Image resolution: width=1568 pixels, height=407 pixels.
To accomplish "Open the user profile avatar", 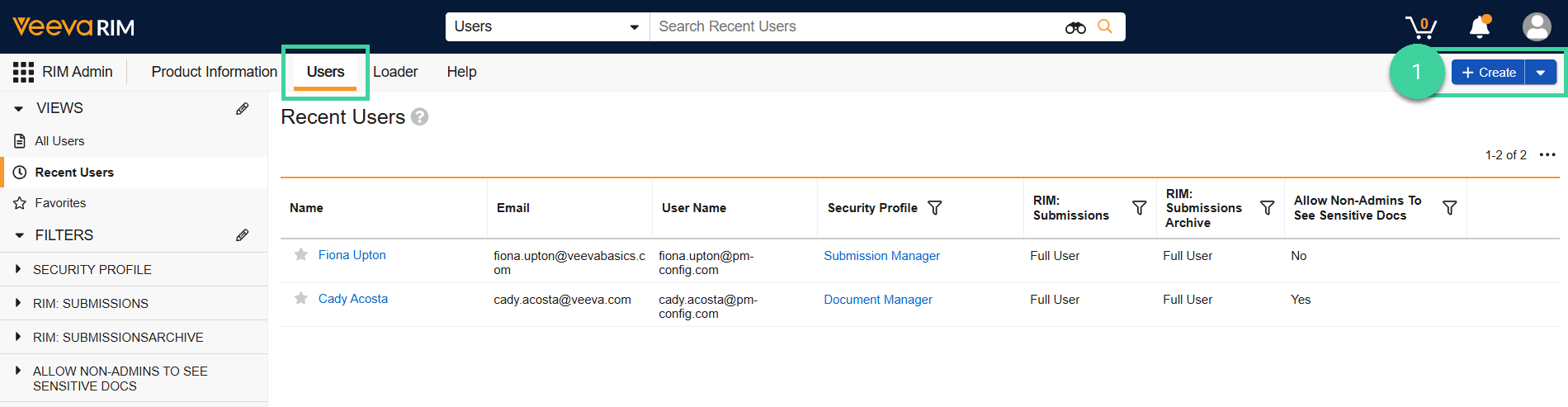I will click(x=1537, y=26).
